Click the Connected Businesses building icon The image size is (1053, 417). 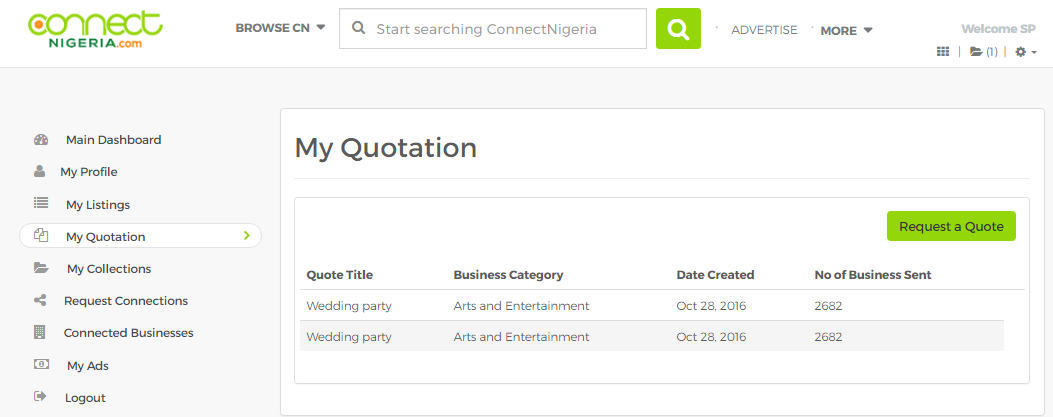40,332
